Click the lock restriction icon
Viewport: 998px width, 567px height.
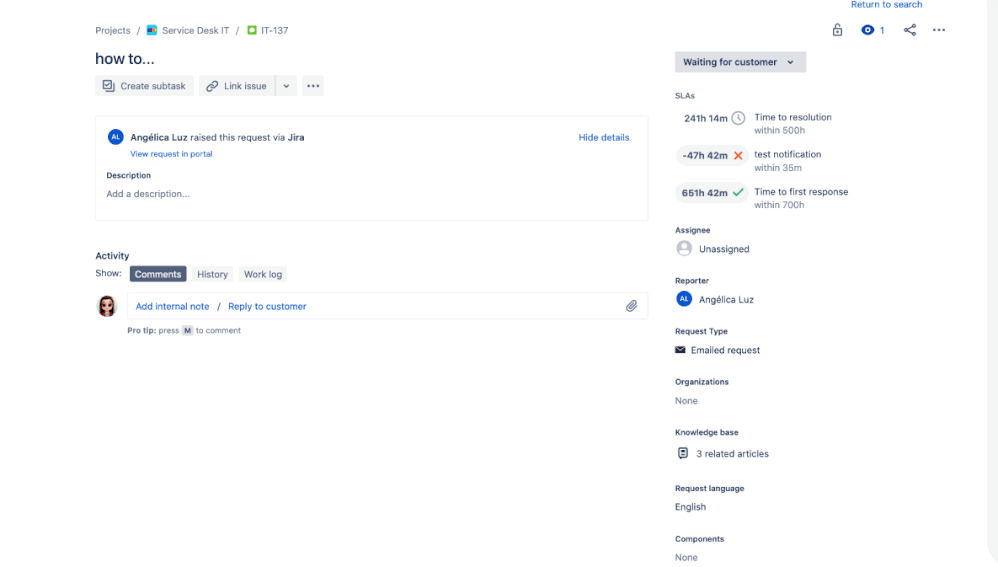(x=837, y=30)
